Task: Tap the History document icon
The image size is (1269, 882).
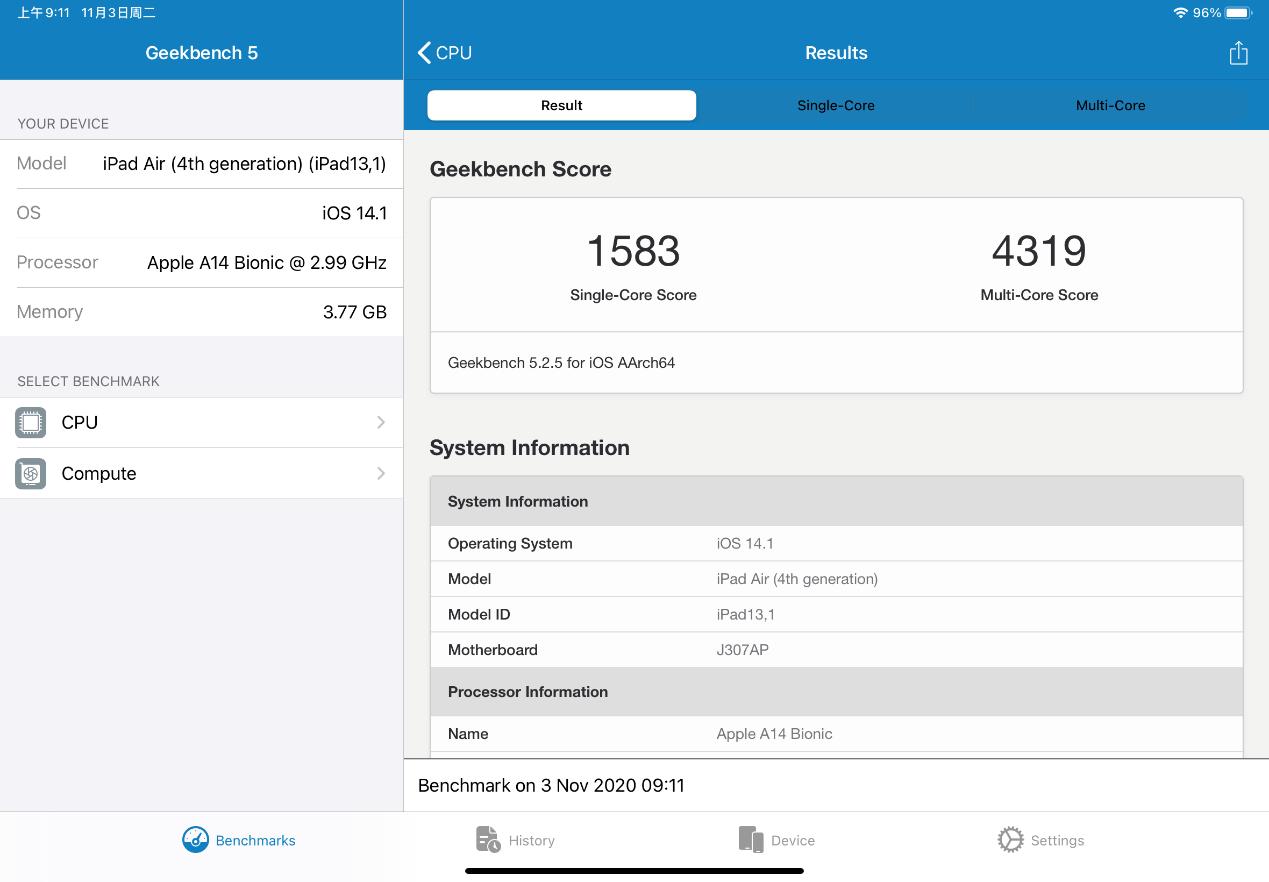Action: tap(488, 840)
